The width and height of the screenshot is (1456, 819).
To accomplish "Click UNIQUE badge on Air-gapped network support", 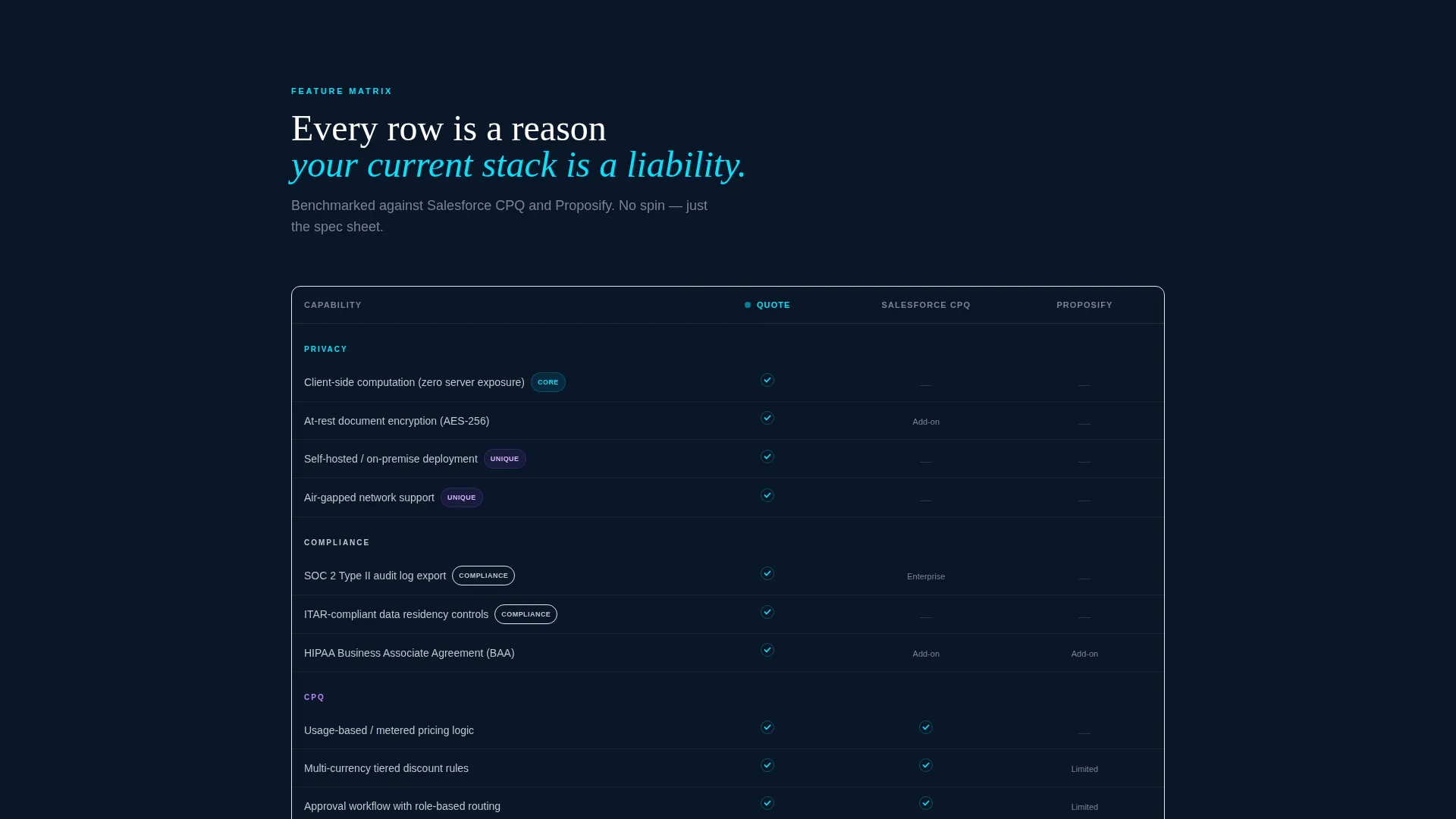I will coord(462,497).
